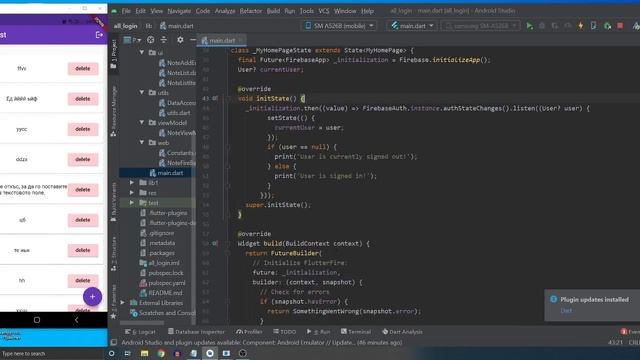The image size is (640, 360).
Task: Open the Structure side tab
Action: click(113, 253)
